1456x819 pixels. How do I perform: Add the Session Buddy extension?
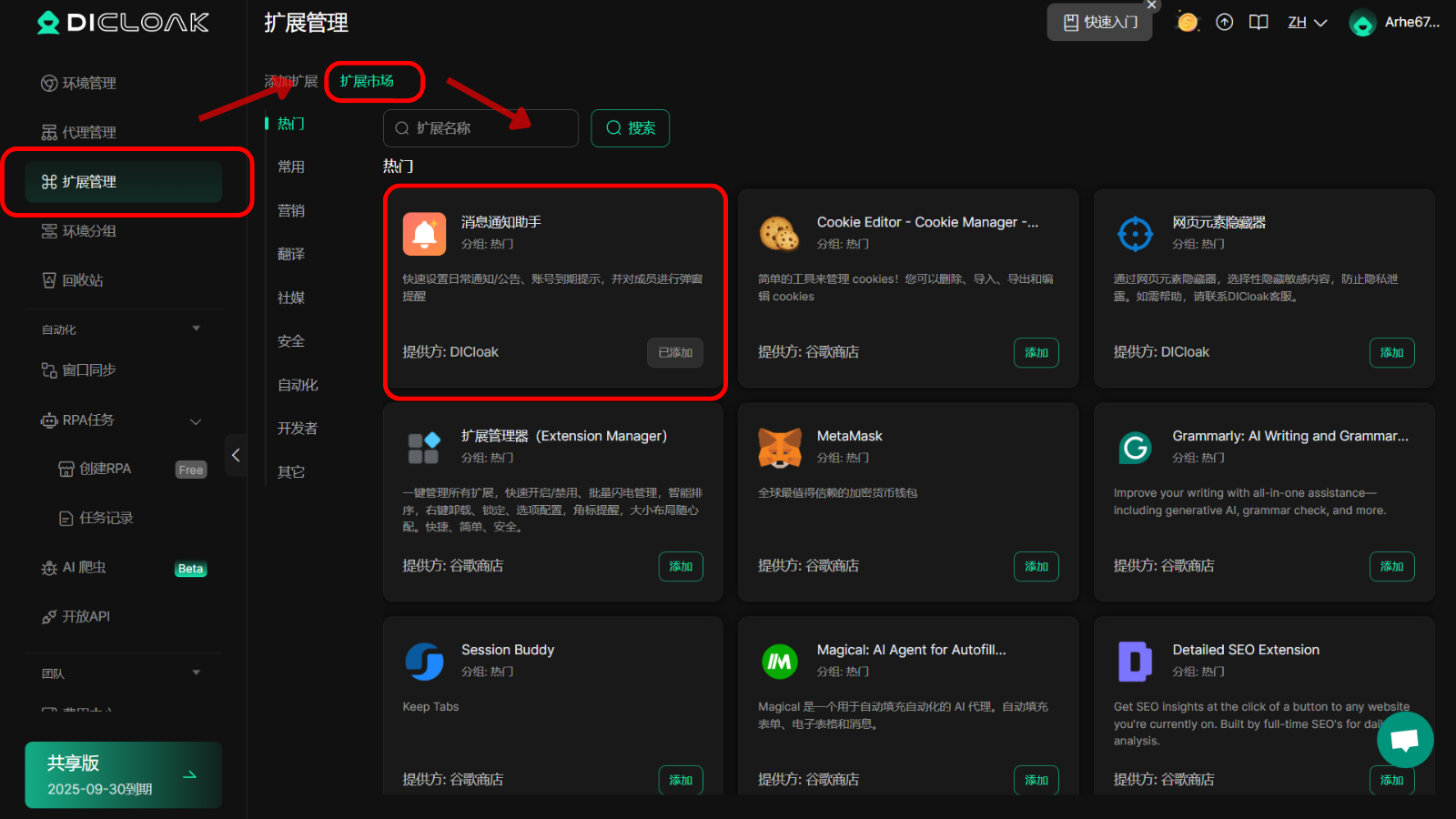[681, 780]
